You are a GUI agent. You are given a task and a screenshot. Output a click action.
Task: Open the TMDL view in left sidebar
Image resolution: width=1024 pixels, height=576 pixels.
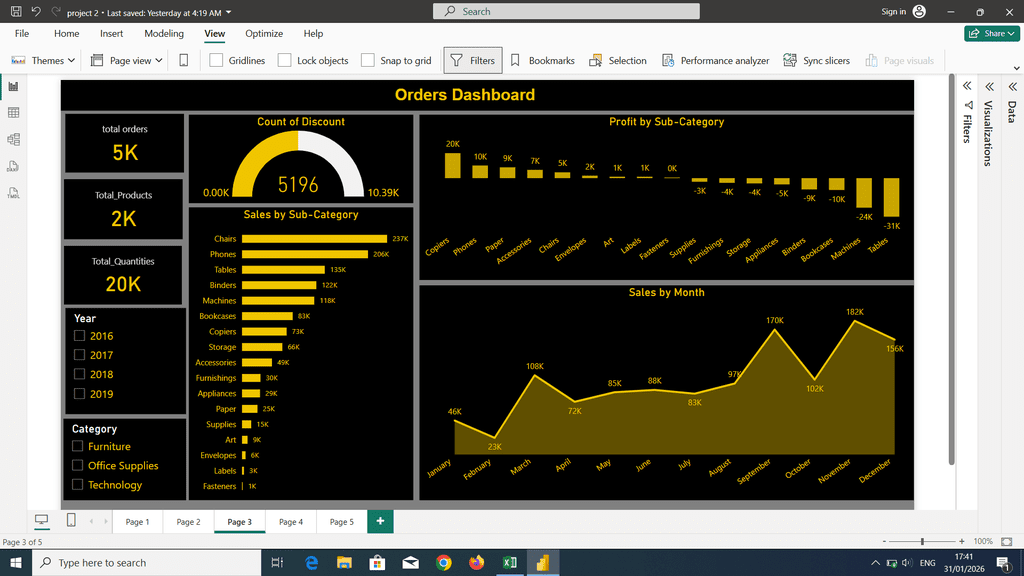[14, 192]
